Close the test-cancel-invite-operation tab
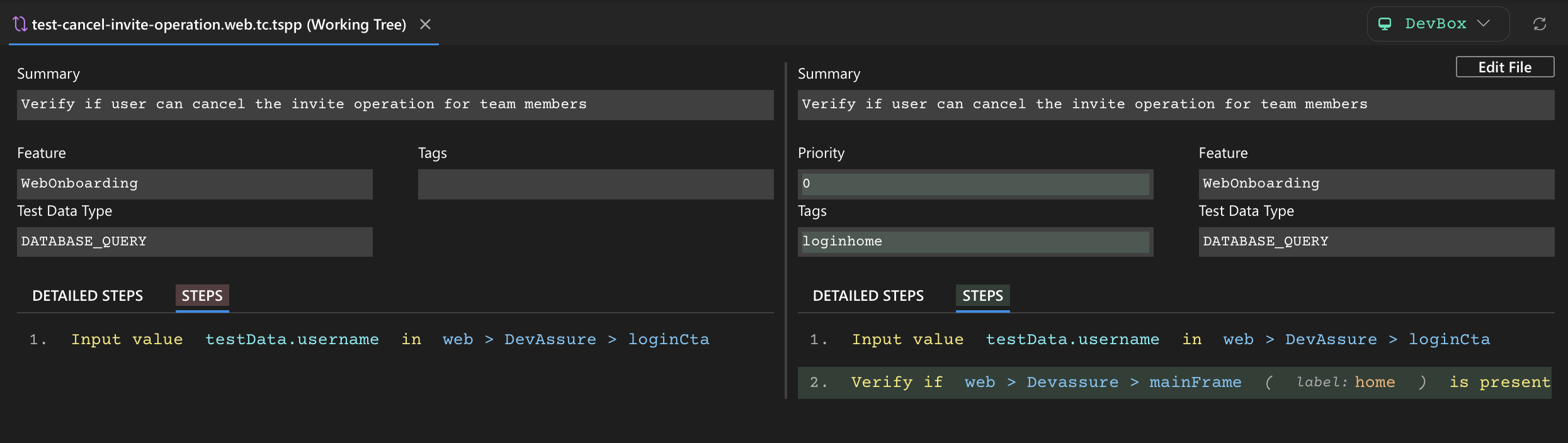Image resolution: width=1568 pixels, height=443 pixels. (425, 24)
